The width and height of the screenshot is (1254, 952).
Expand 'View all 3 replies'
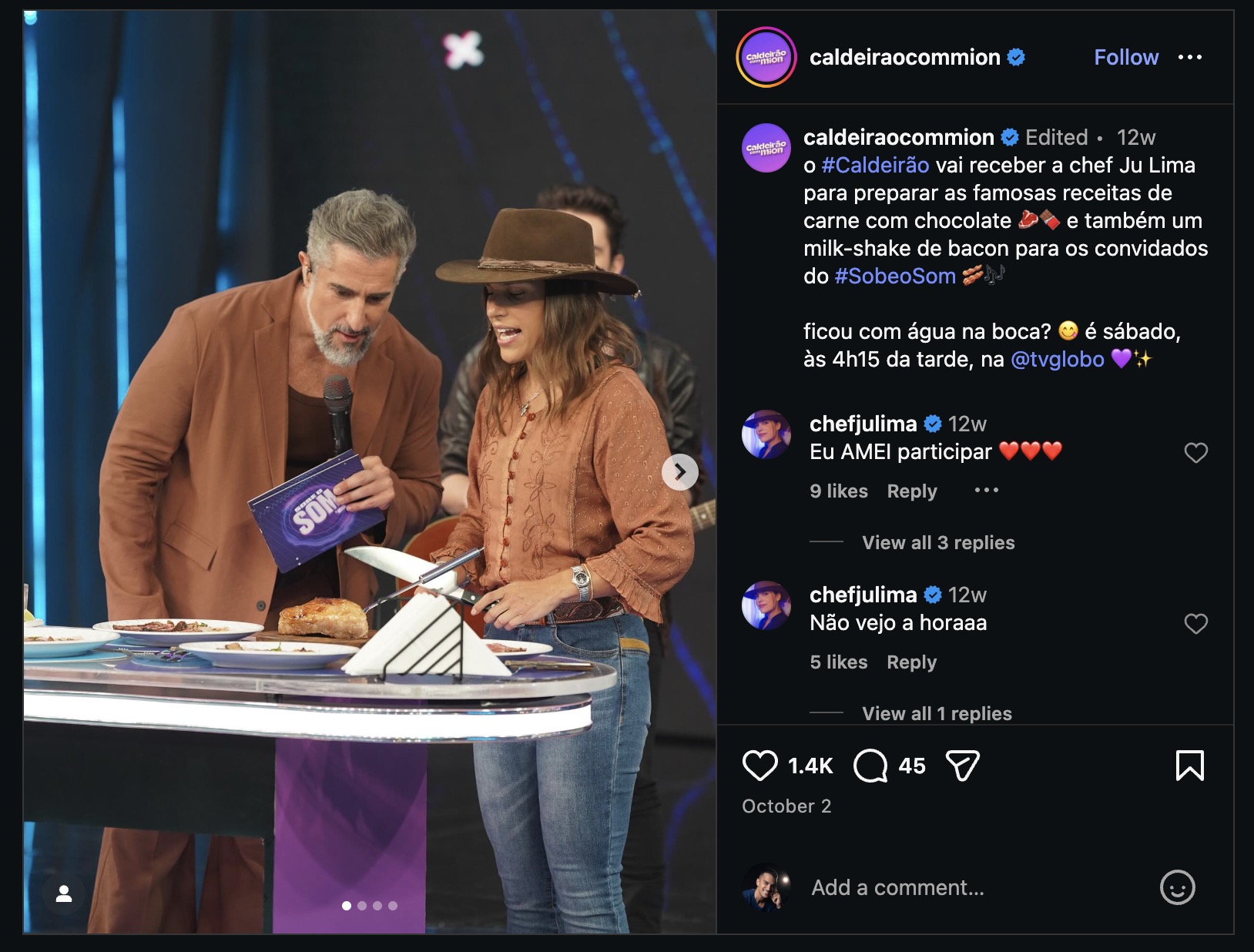(x=938, y=542)
